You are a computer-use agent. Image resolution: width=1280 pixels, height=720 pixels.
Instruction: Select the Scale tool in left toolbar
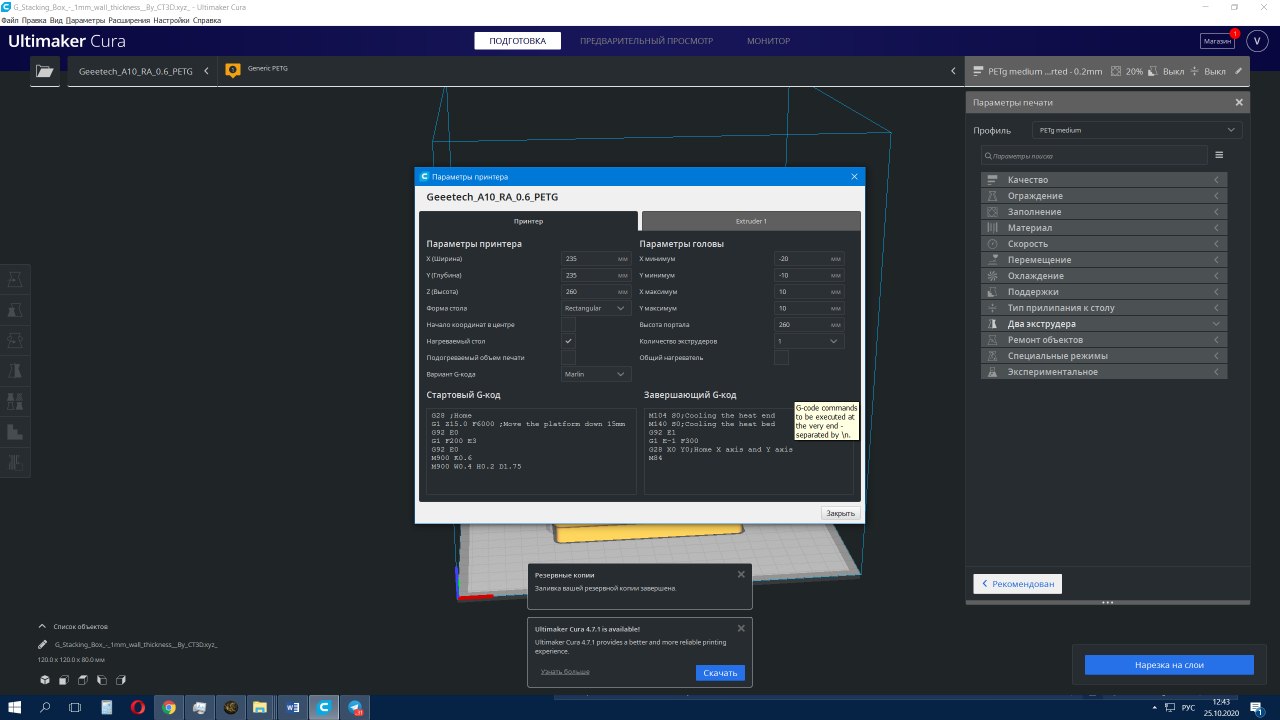15,309
